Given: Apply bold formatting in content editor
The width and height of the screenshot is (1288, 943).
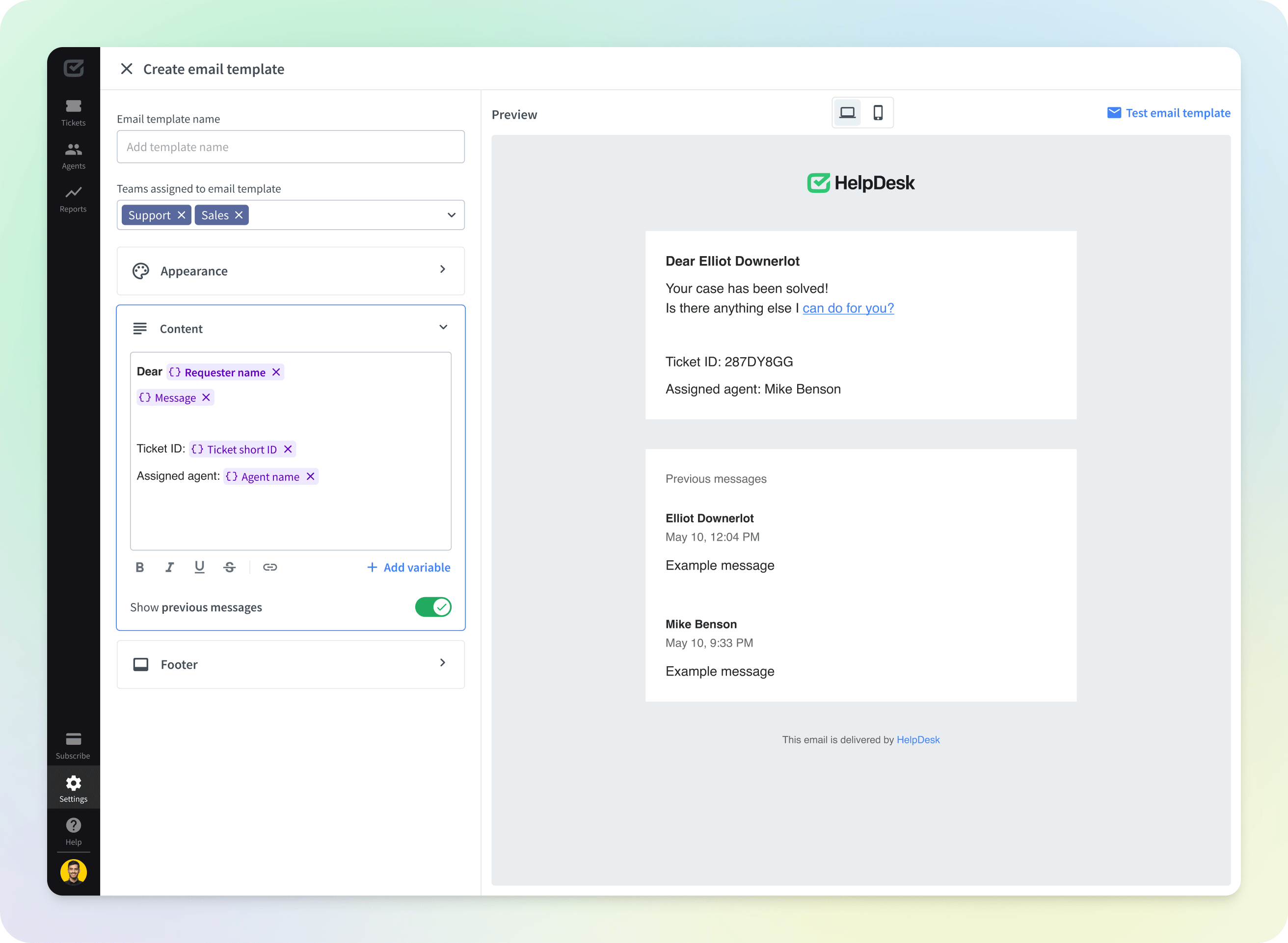Looking at the screenshot, I should coord(139,567).
